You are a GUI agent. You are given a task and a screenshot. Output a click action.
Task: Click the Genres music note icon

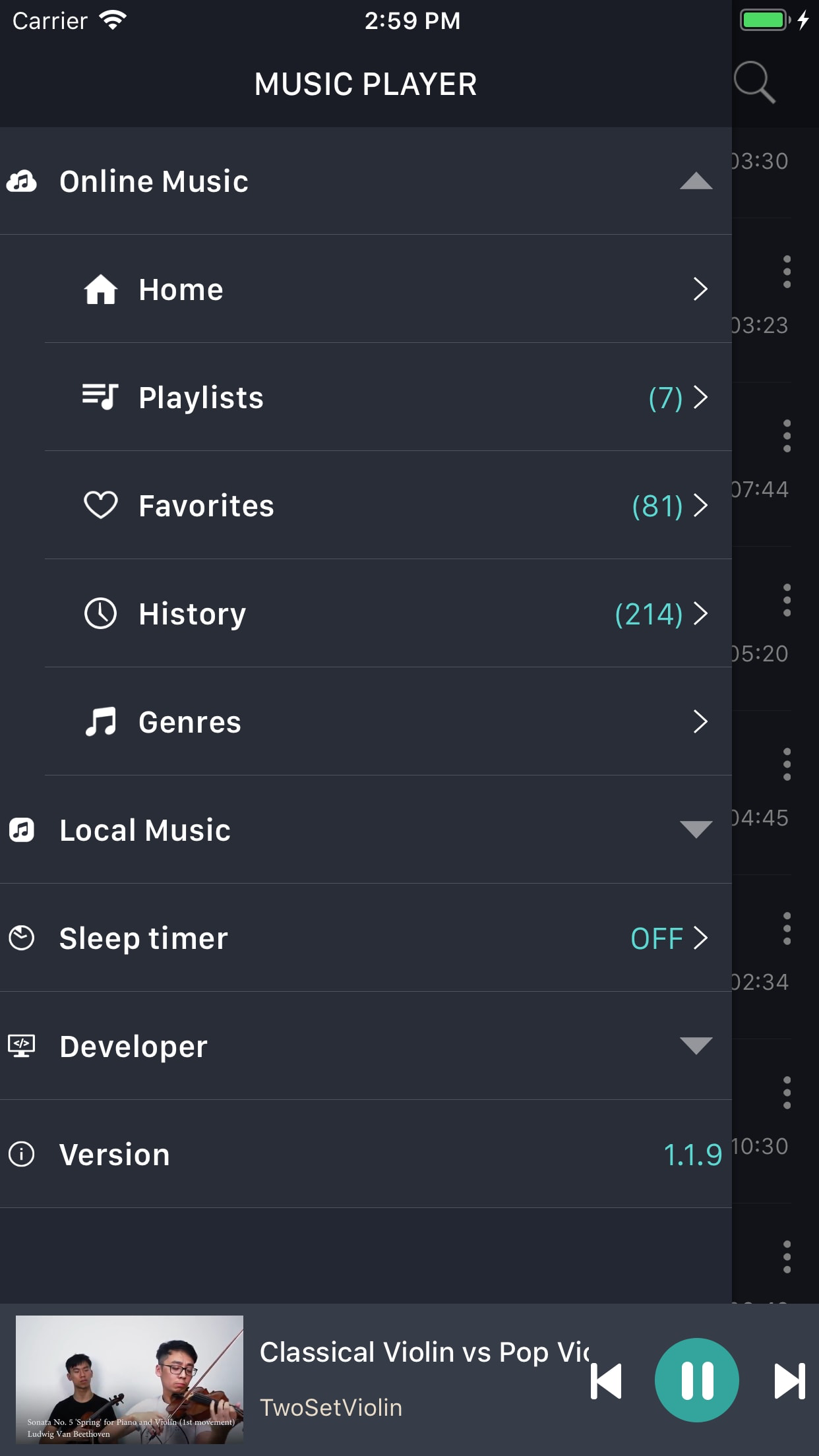tap(100, 721)
